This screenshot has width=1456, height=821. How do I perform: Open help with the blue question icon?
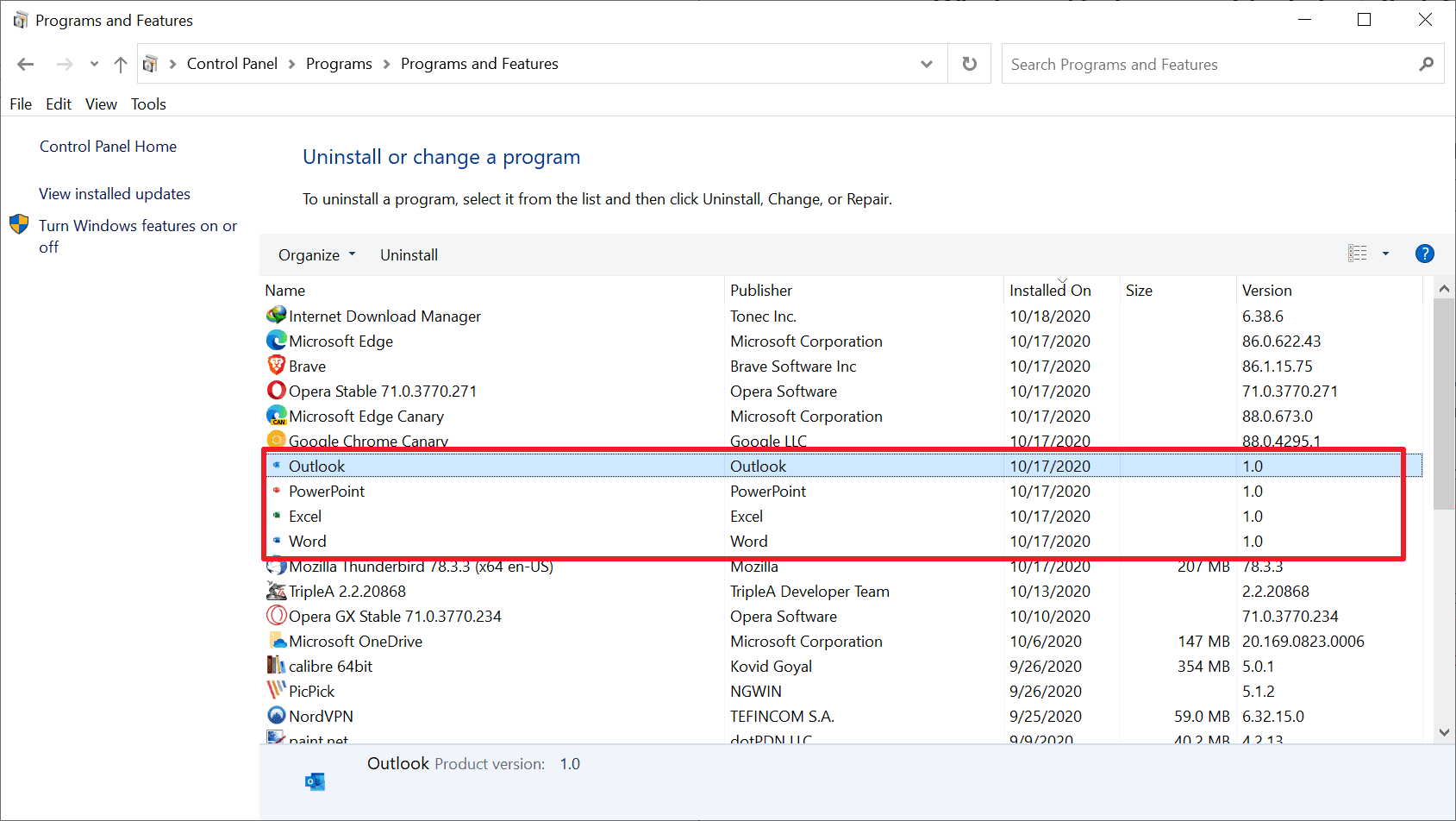click(1425, 254)
